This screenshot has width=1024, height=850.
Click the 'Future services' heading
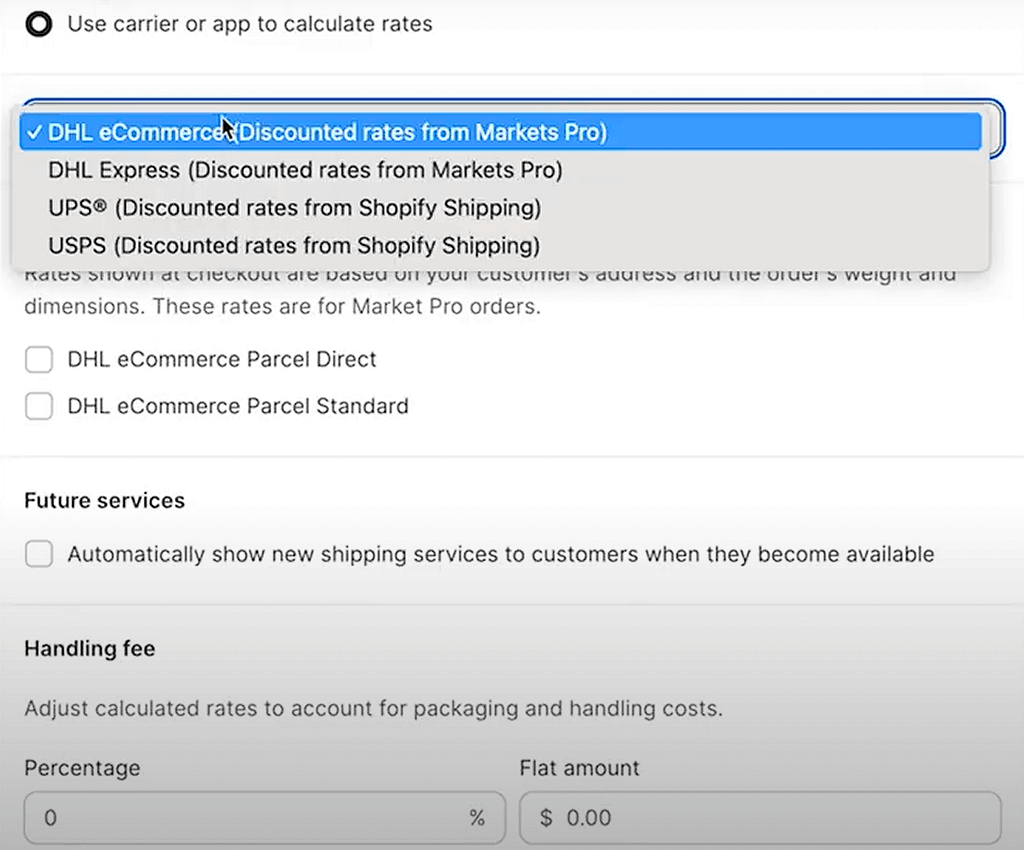[104, 501]
